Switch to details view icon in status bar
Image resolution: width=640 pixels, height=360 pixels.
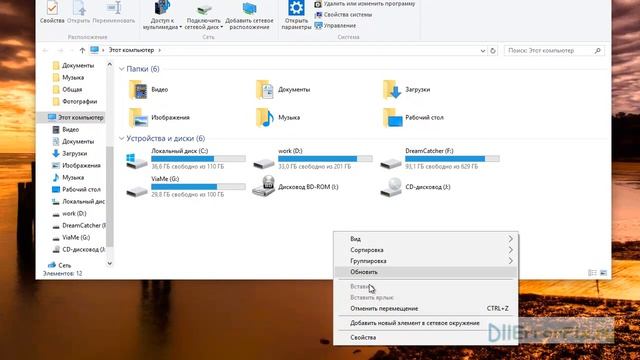click(x=592, y=273)
